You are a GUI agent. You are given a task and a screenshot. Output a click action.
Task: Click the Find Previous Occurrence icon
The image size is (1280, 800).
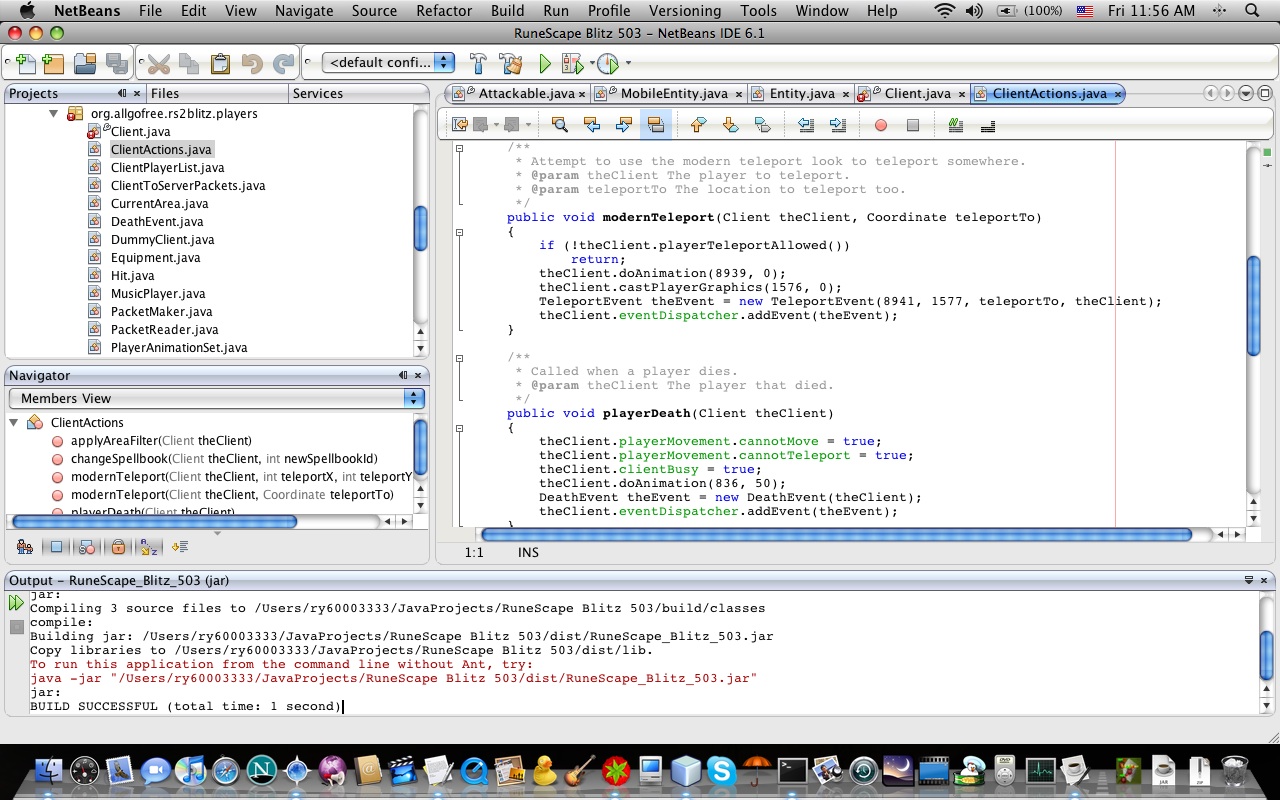pyautogui.click(x=591, y=125)
